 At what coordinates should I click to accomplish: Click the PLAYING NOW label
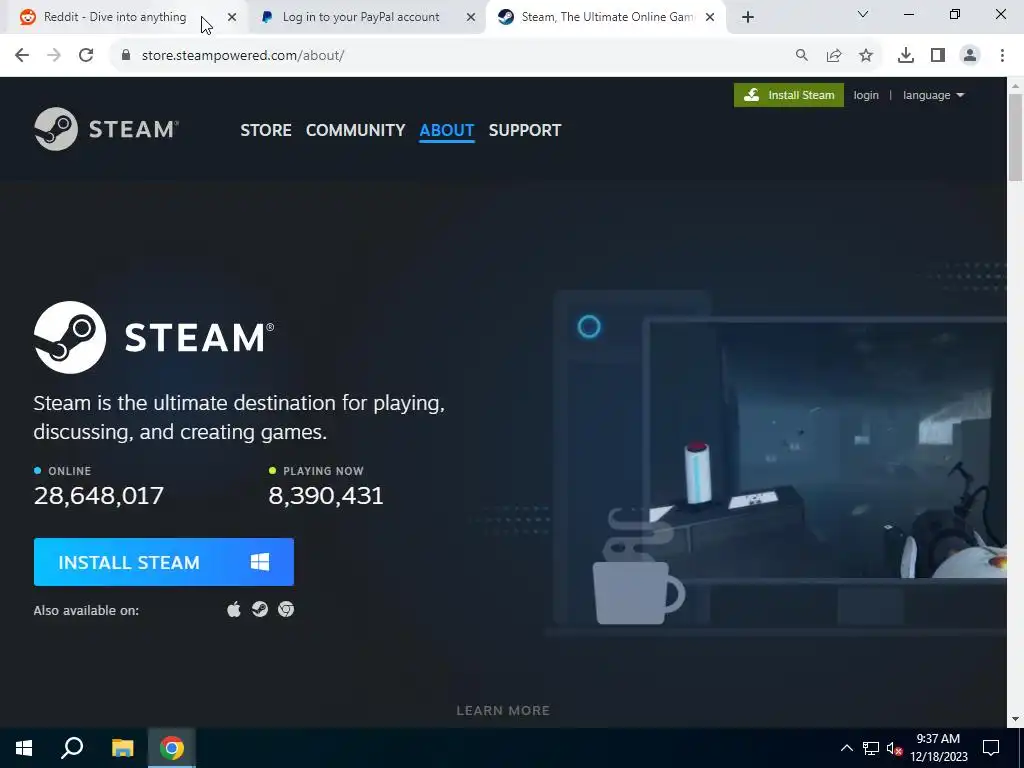pyautogui.click(x=323, y=471)
